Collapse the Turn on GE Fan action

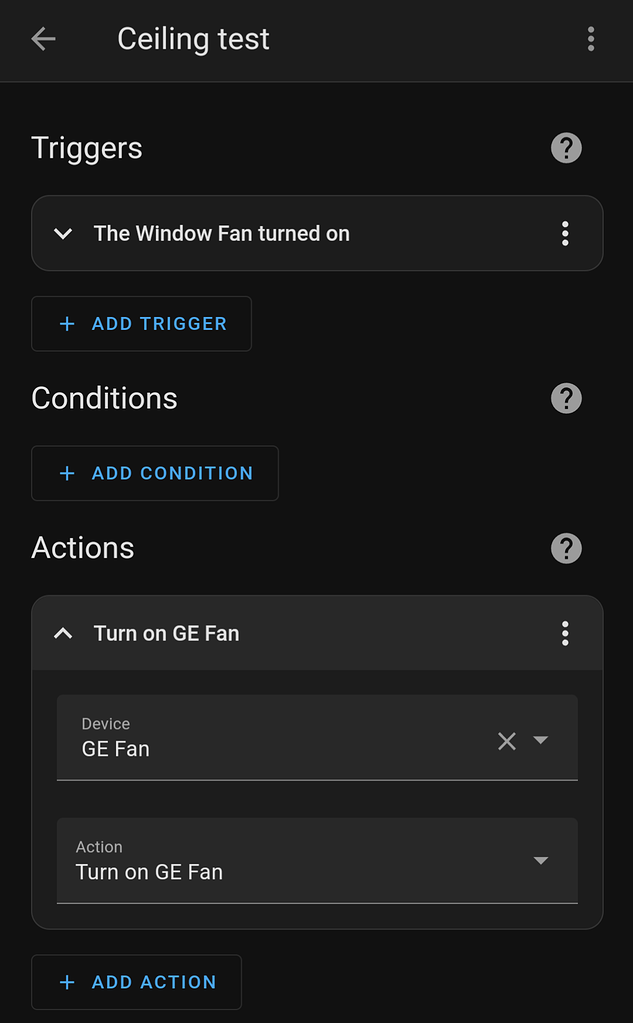tap(63, 633)
